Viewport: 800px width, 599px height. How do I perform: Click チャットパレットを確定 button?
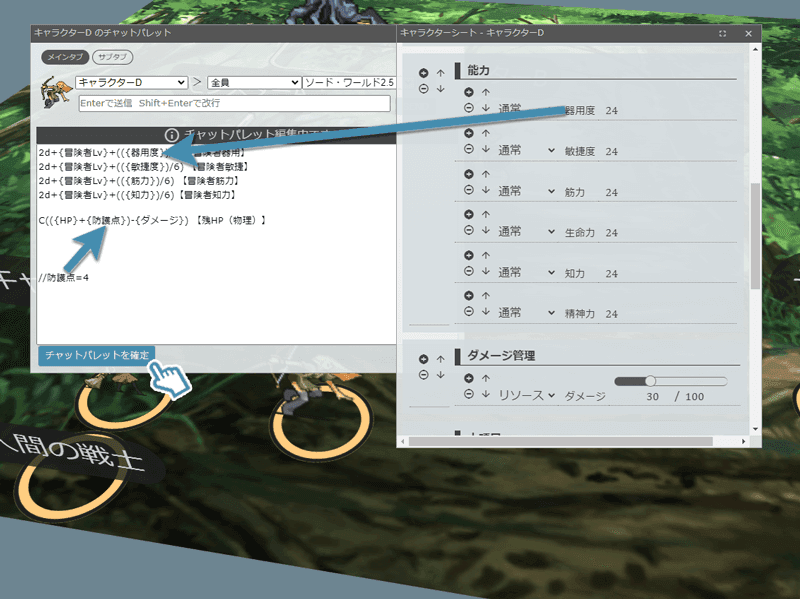[97, 355]
